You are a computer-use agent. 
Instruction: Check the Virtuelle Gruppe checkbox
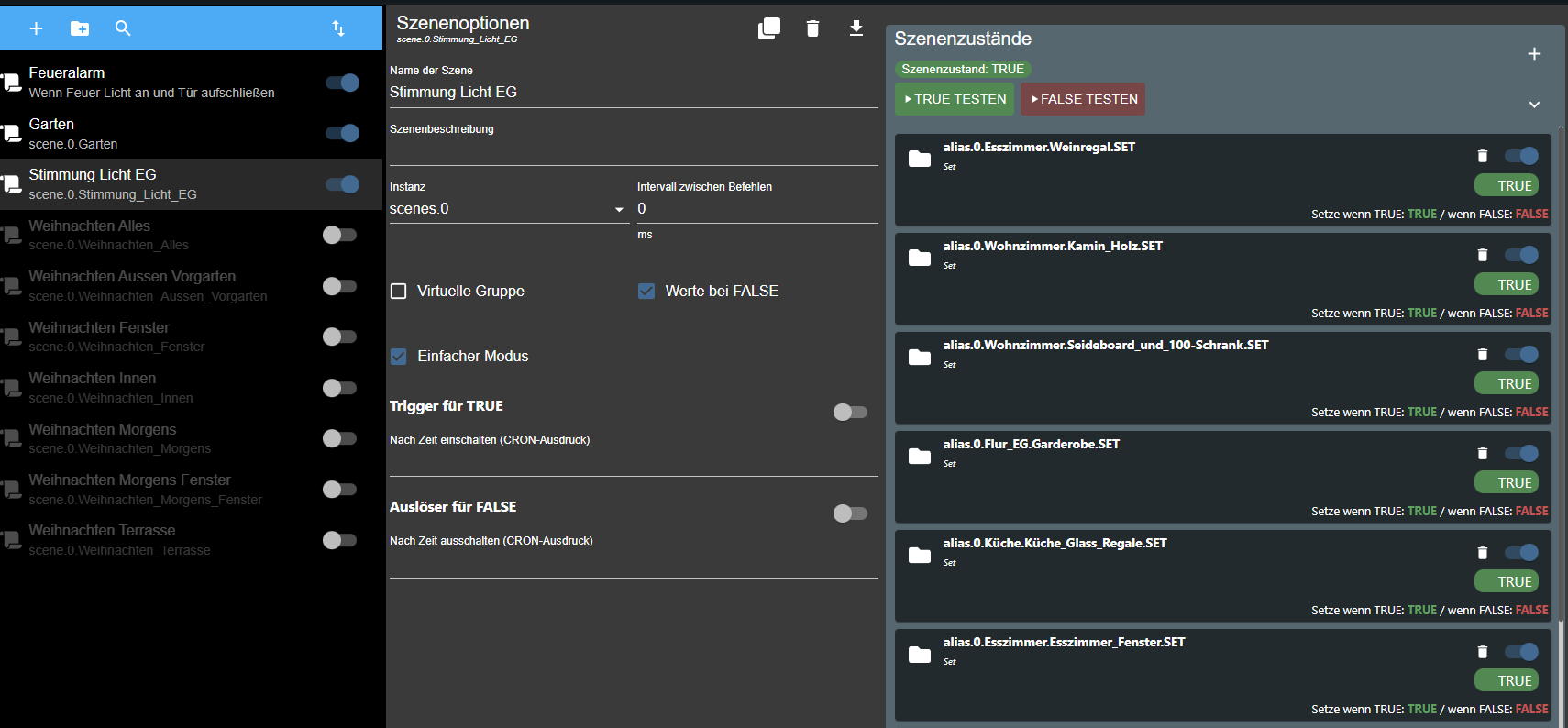(399, 292)
